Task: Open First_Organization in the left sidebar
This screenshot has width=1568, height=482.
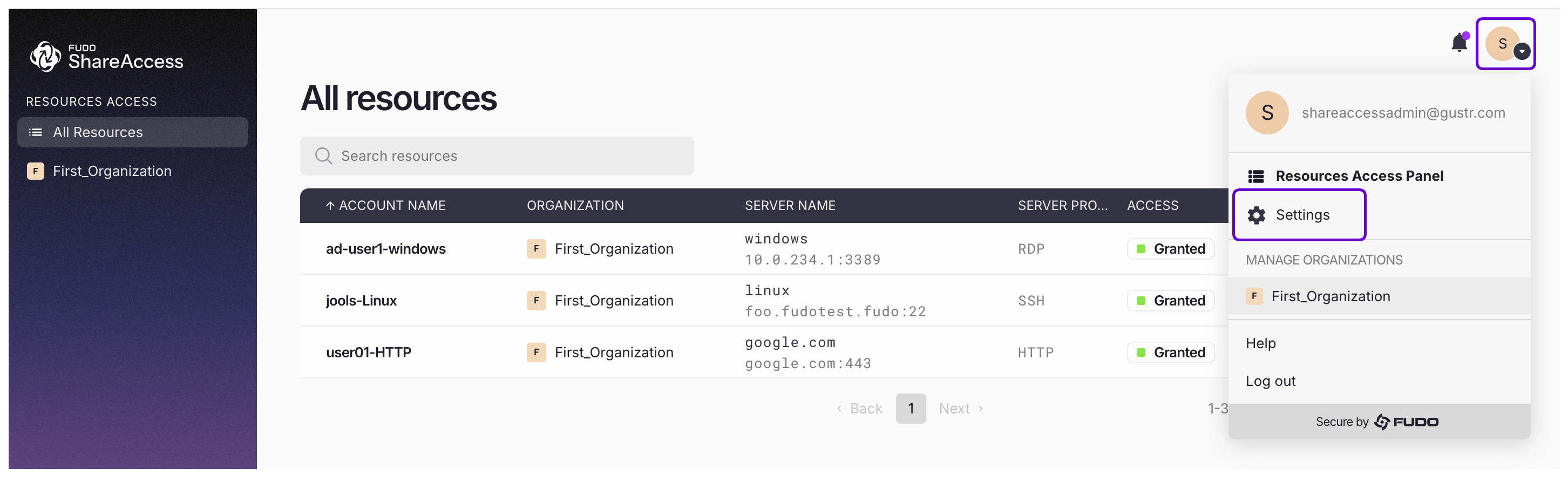Action: pyautogui.click(x=112, y=171)
